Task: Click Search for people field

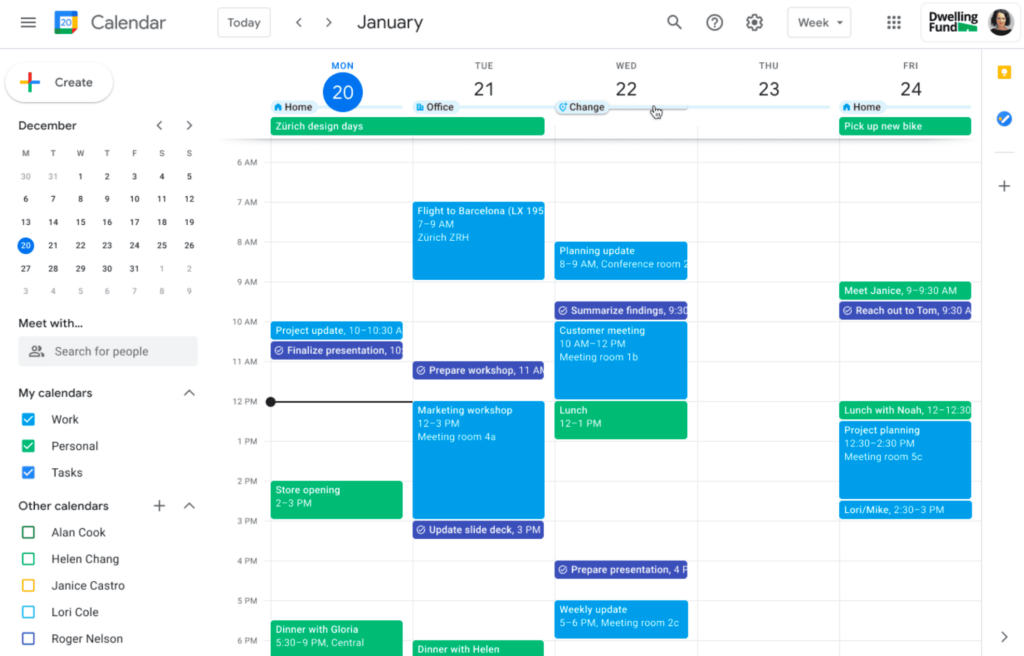Action: coord(108,352)
